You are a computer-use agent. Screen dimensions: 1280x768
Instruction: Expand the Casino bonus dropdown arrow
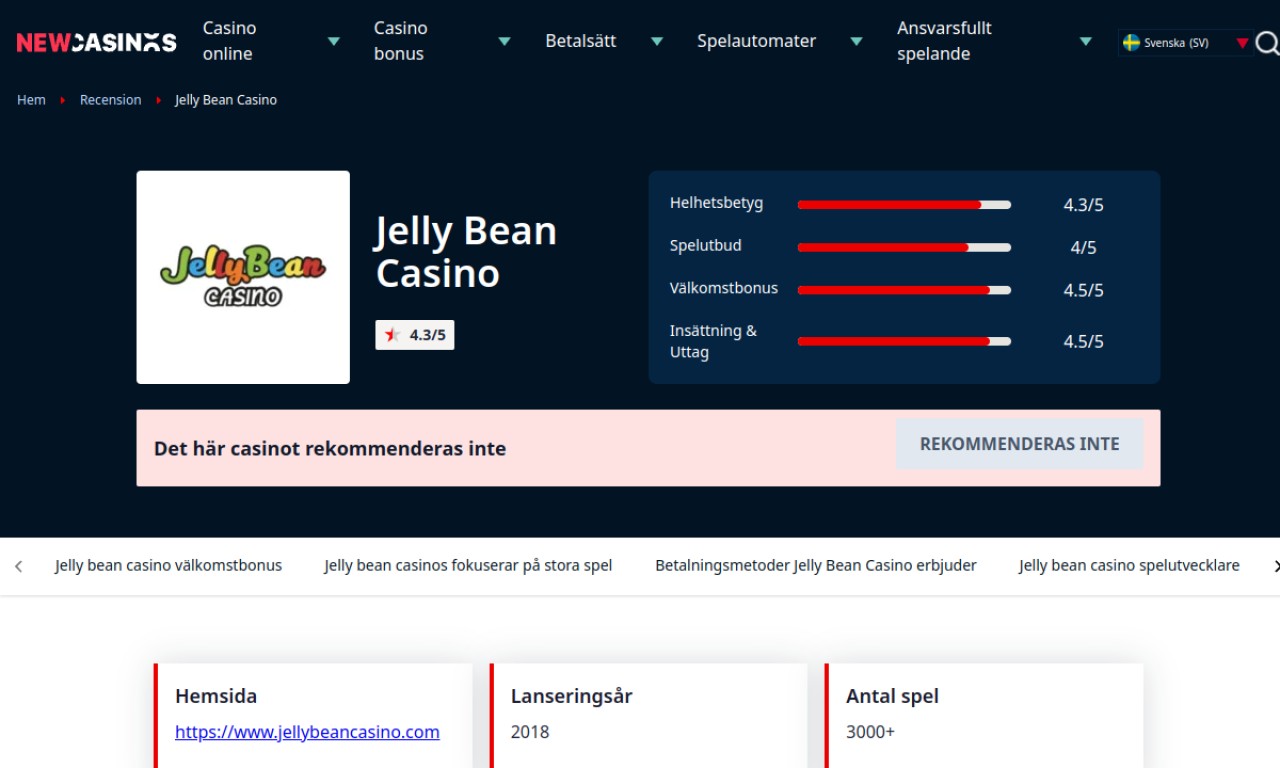(x=505, y=42)
